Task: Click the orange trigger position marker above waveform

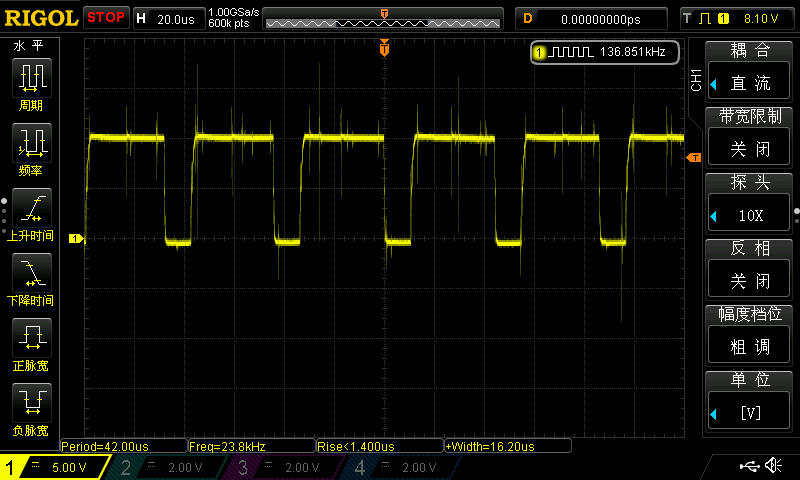Action: 384,48
